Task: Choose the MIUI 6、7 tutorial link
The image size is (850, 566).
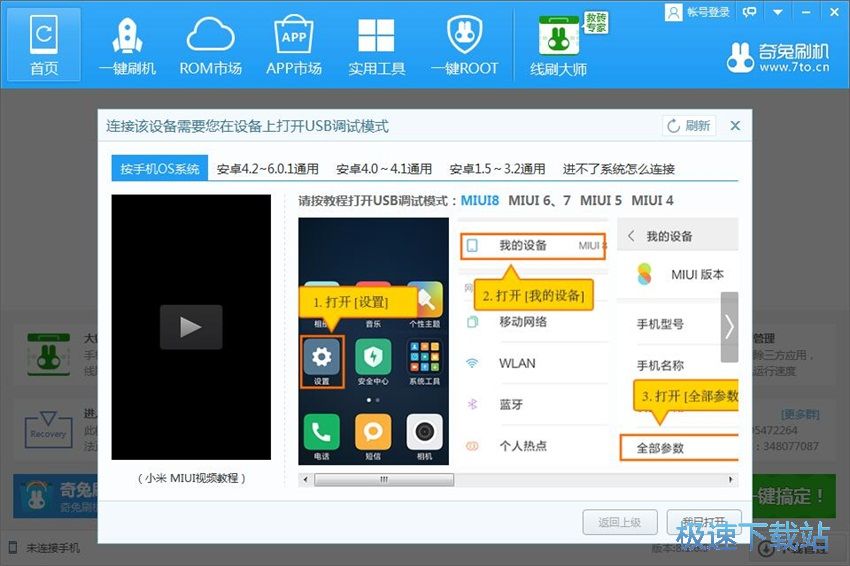Action: [539, 201]
